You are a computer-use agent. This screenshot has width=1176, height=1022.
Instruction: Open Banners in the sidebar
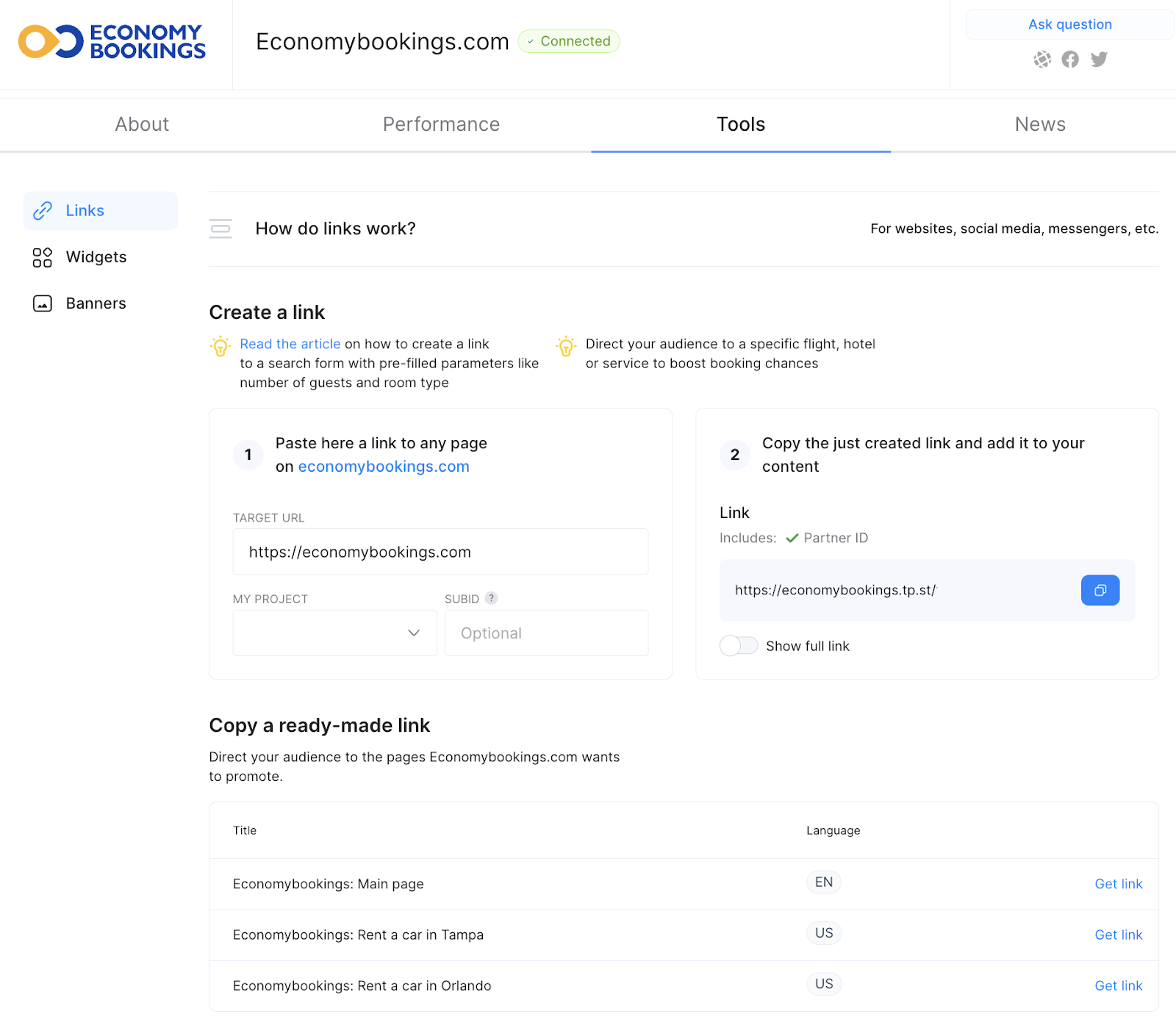pyautogui.click(x=96, y=303)
